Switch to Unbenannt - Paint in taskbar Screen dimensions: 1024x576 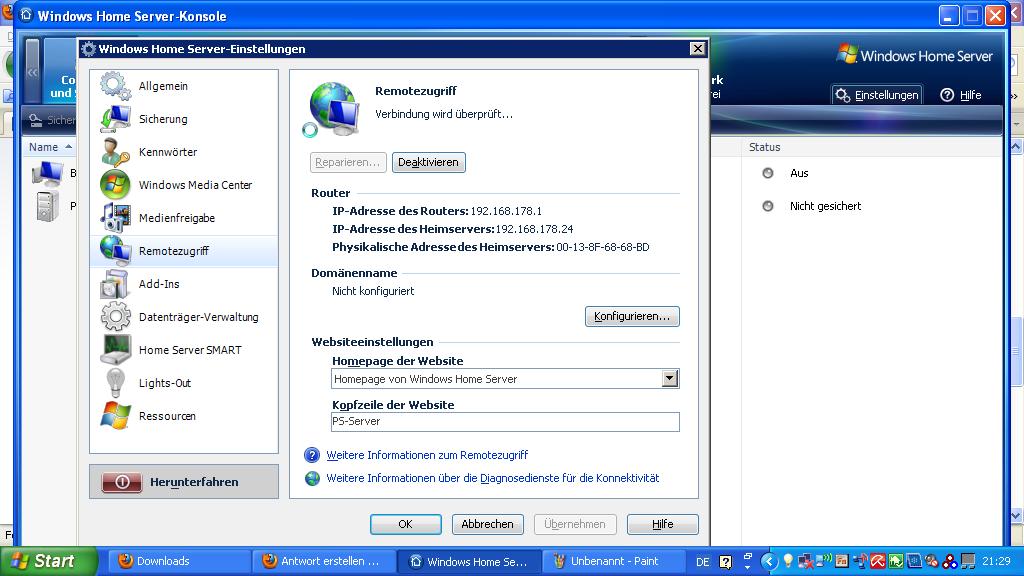point(614,561)
